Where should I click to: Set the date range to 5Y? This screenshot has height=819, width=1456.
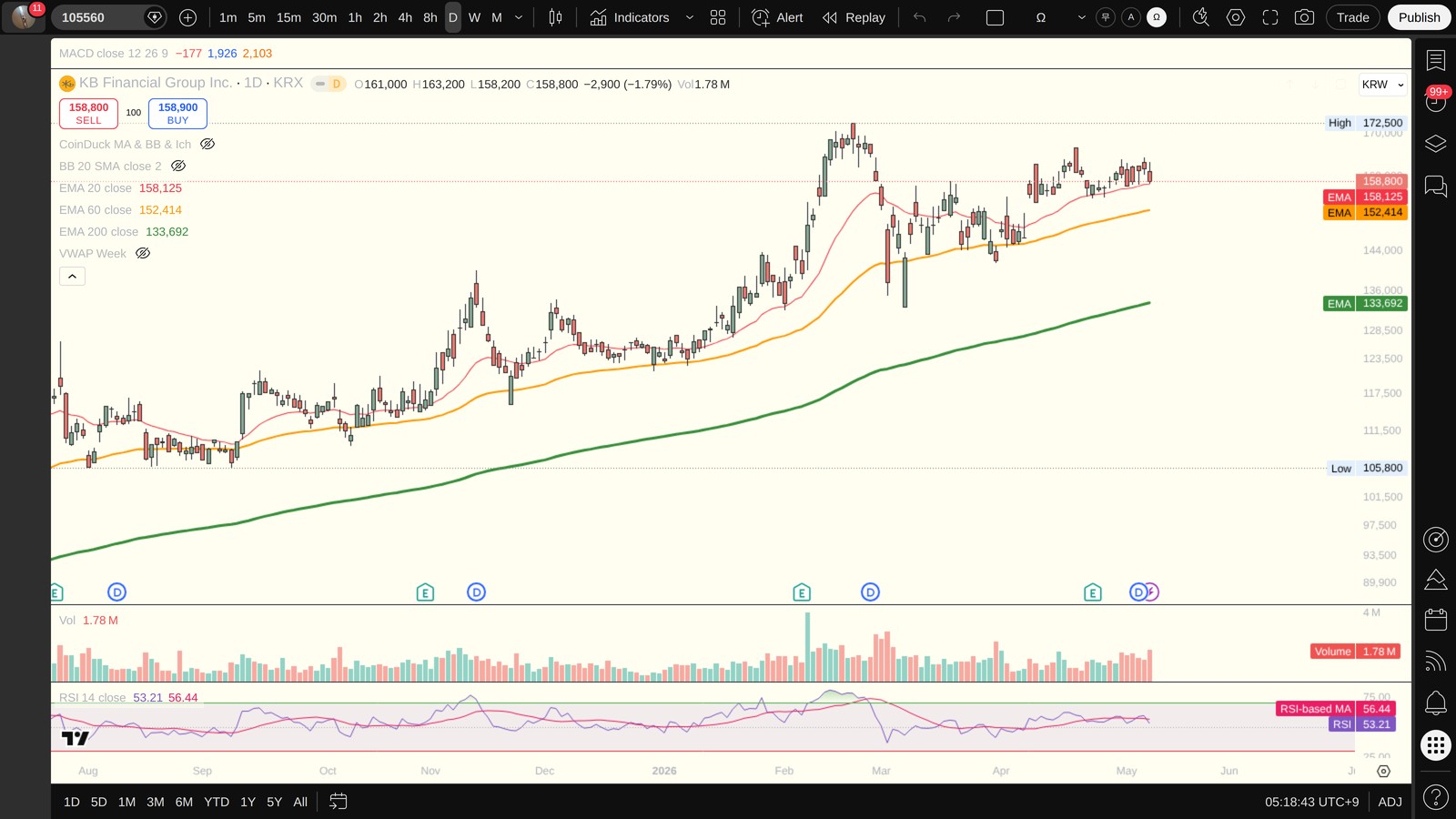click(x=274, y=802)
